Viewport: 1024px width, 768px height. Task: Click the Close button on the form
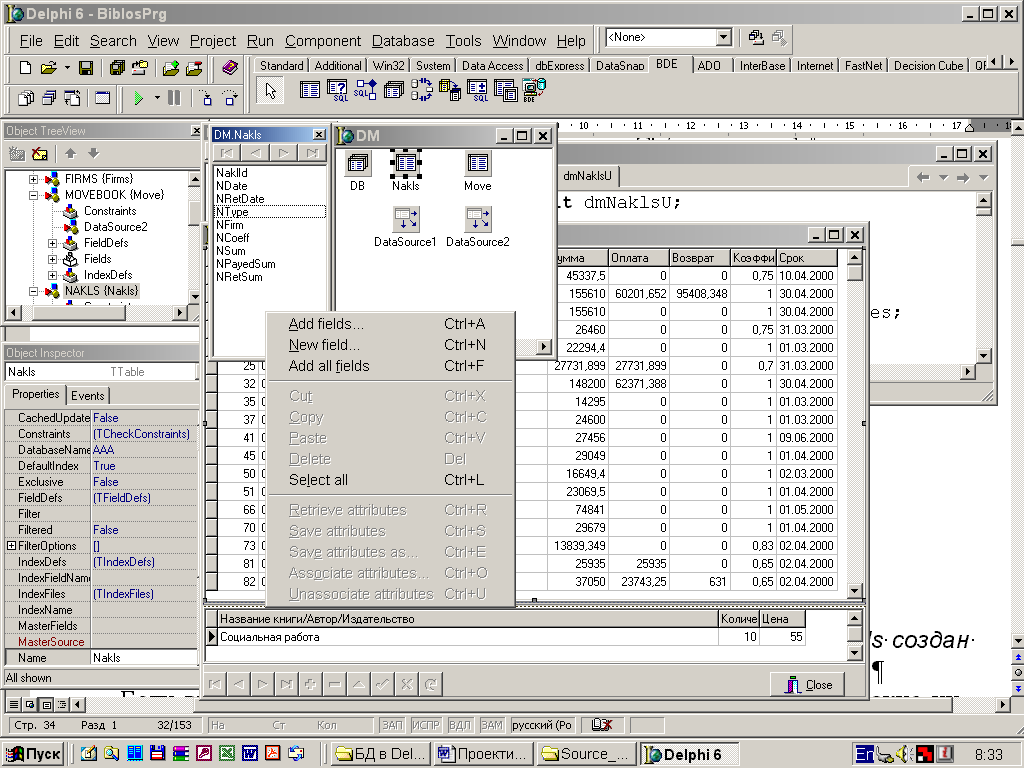pos(808,684)
